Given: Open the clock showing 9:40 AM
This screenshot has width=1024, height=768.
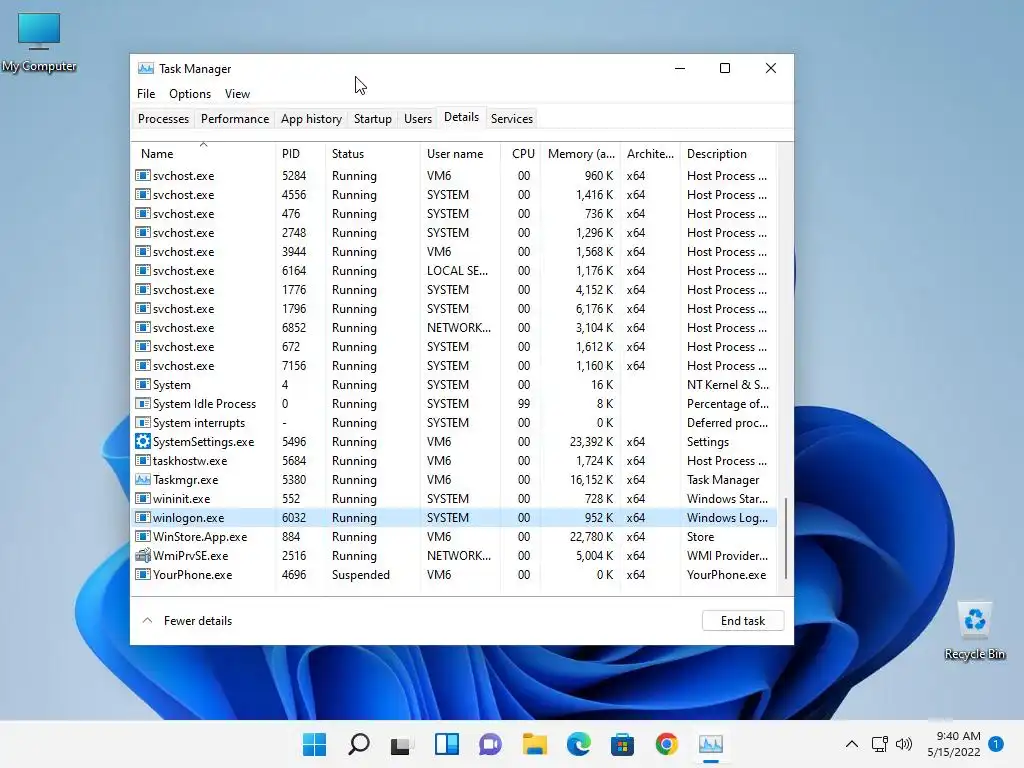Looking at the screenshot, I should click(953, 744).
